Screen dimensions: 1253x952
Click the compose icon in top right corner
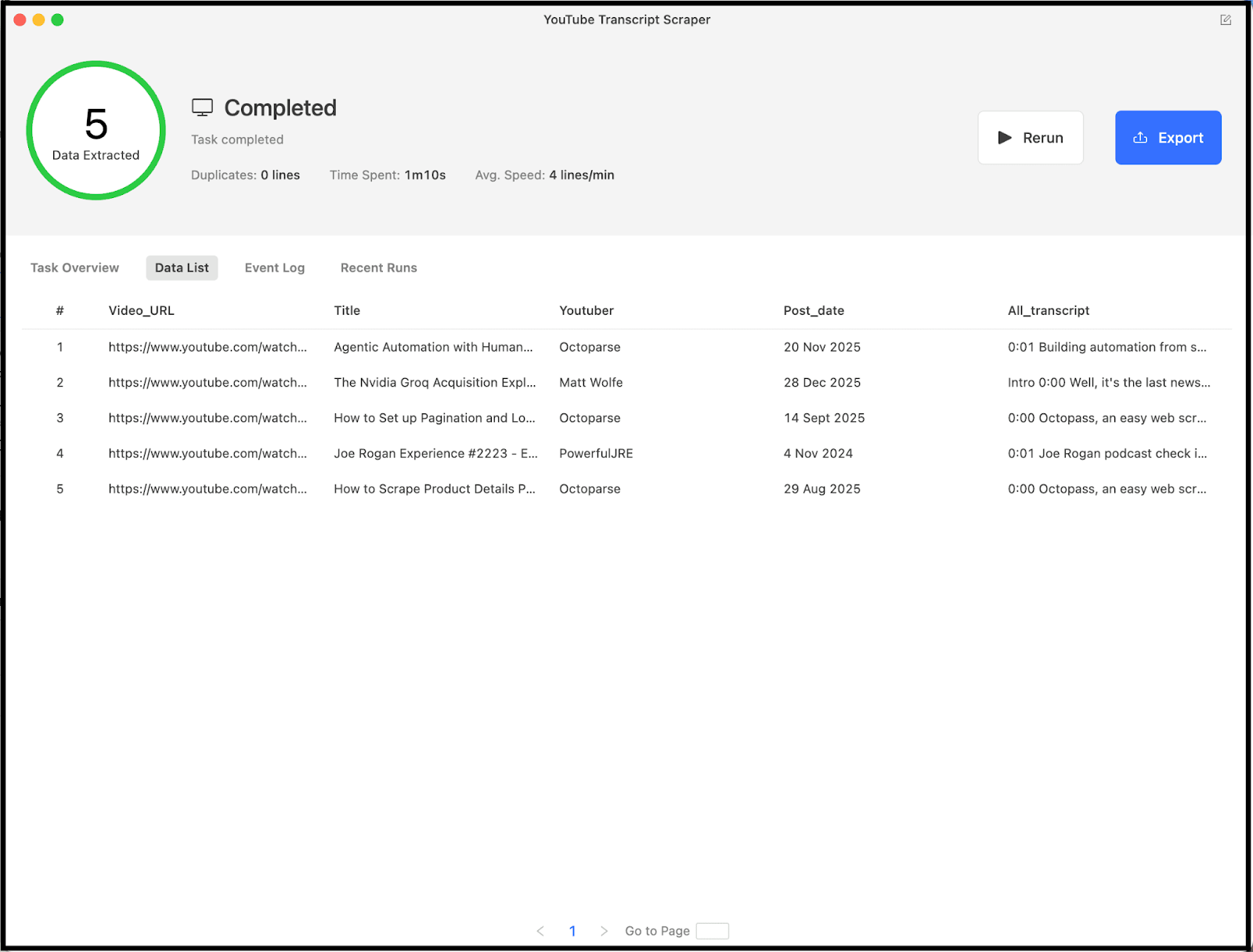point(1225,20)
